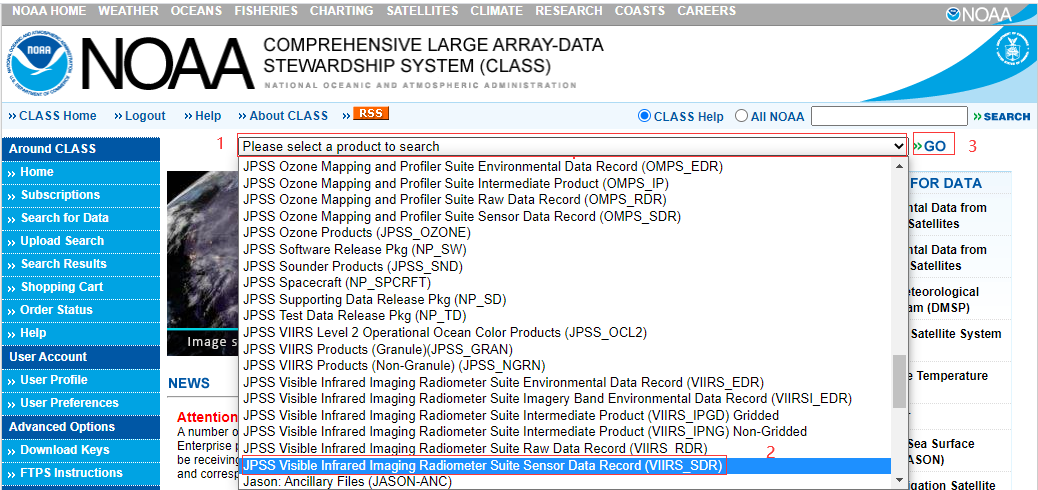Click the GO button
1038x490 pixels.
coord(930,146)
